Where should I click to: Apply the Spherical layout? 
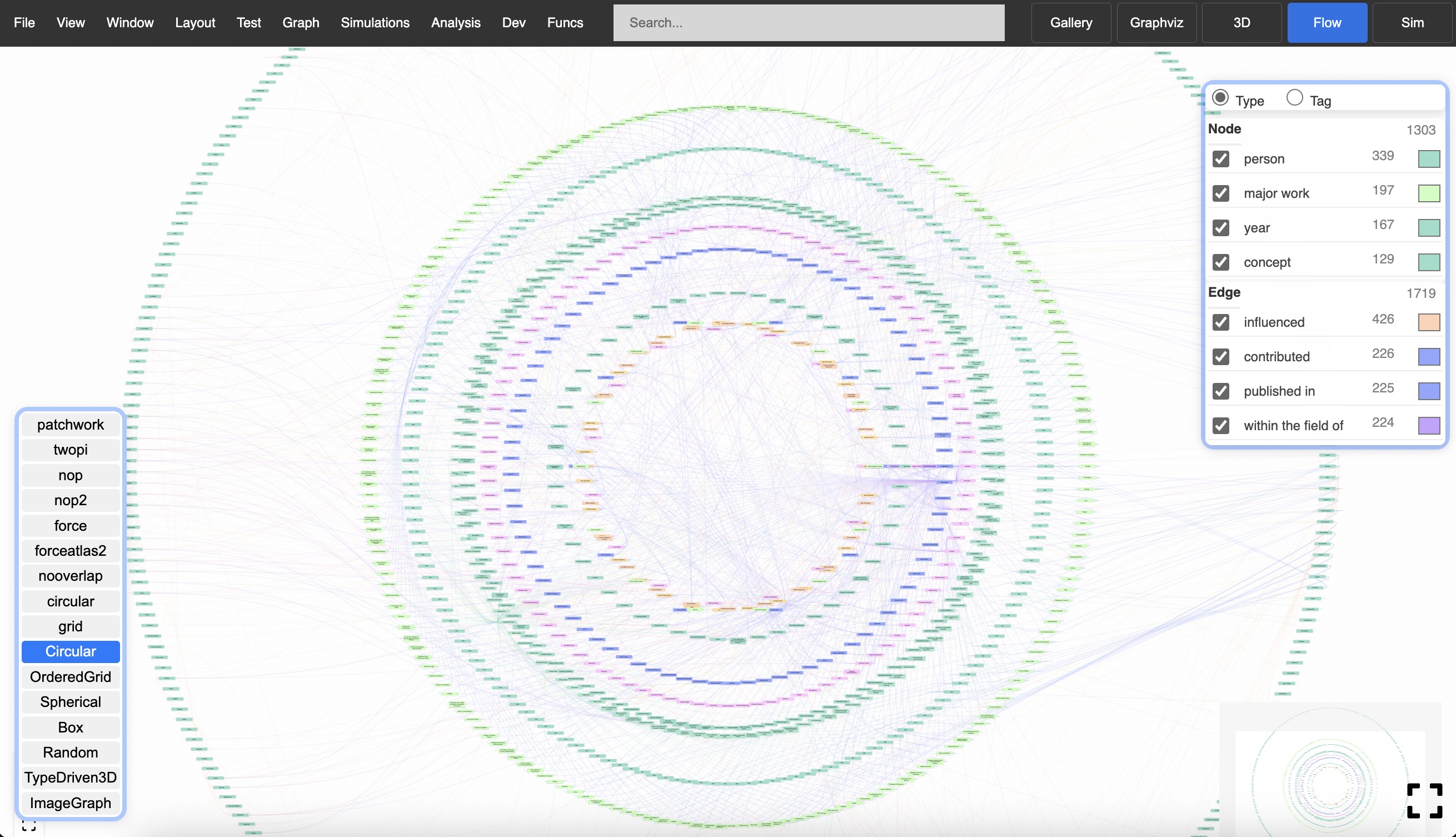pos(70,701)
